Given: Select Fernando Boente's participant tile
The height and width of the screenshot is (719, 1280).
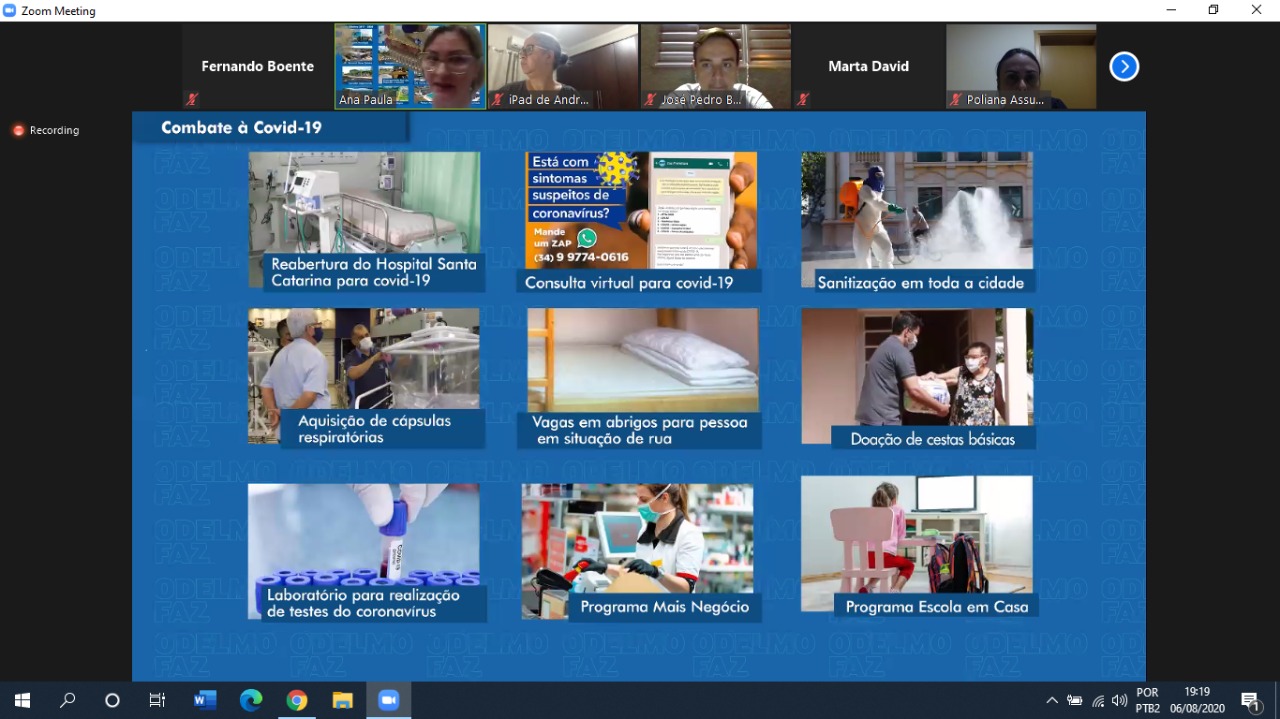Looking at the screenshot, I should tap(257, 66).
